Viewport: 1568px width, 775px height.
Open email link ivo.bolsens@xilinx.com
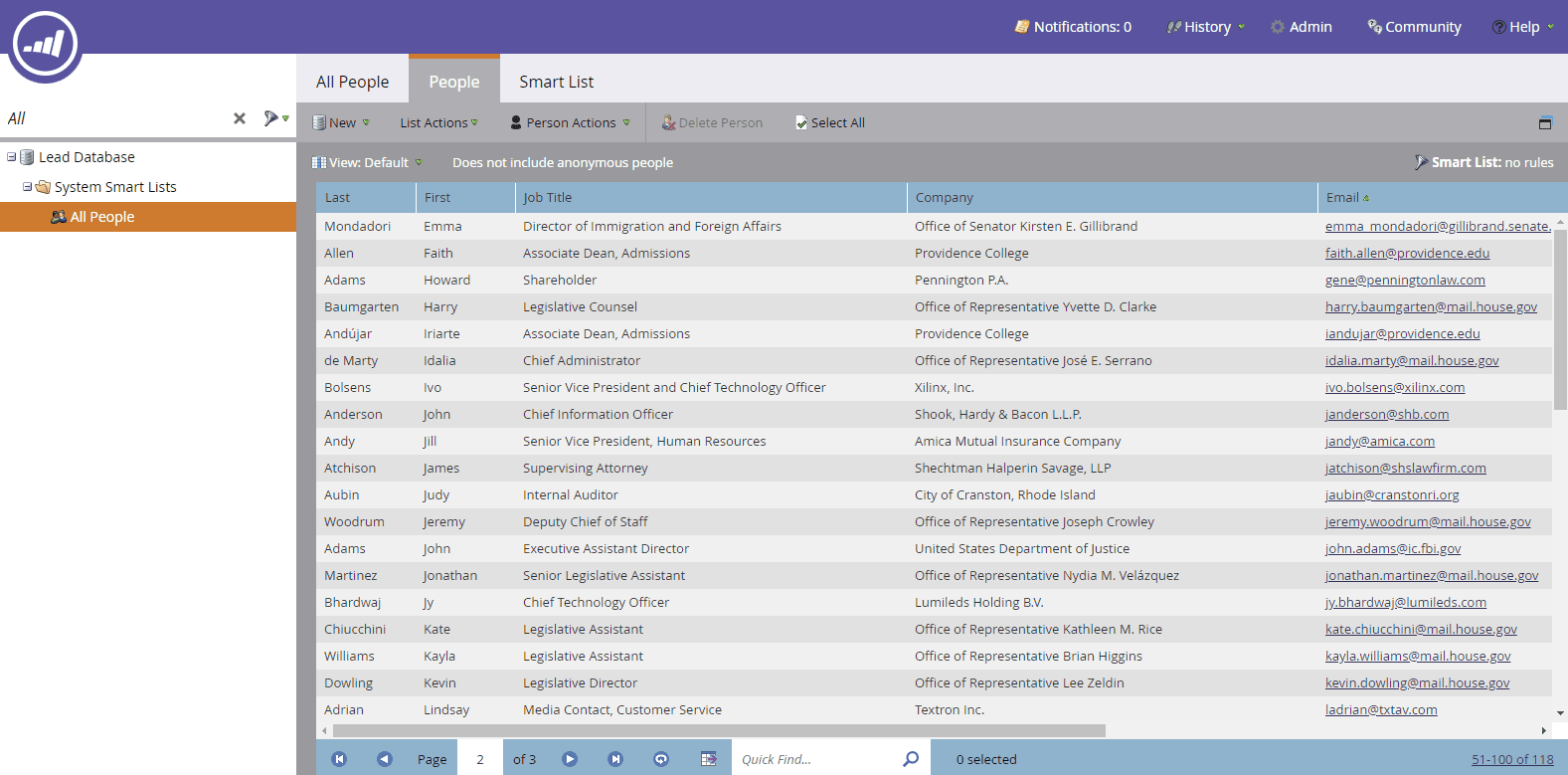click(x=1395, y=388)
